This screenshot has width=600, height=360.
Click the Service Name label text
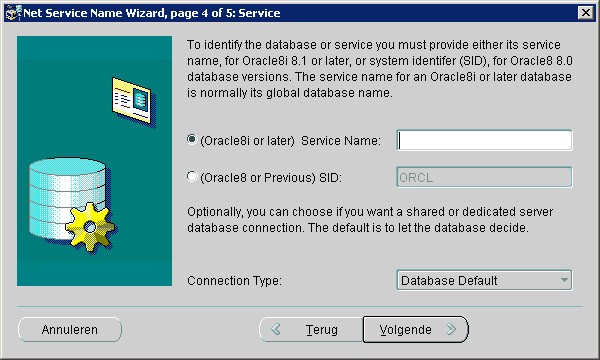click(341, 141)
